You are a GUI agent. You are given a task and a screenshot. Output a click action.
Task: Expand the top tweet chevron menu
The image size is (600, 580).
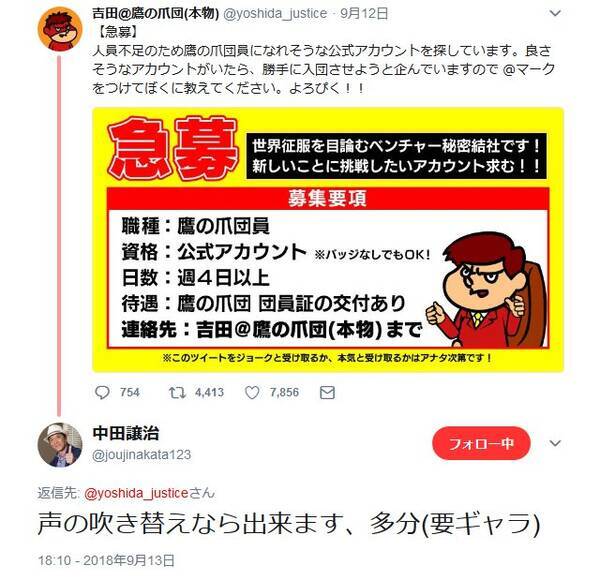click(555, 13)
